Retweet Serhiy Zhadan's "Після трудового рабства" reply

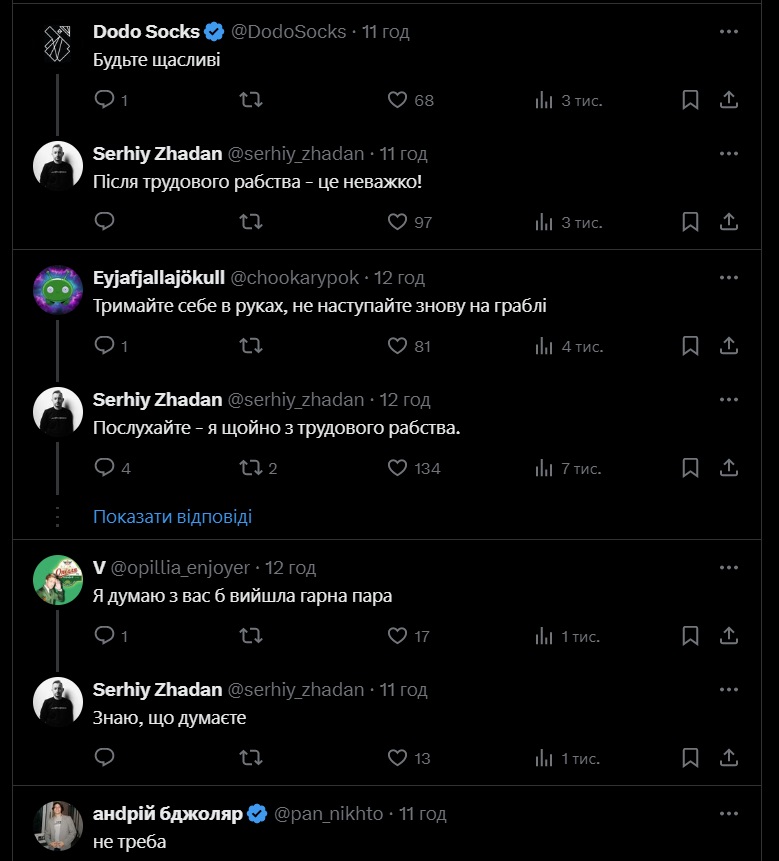252,222
